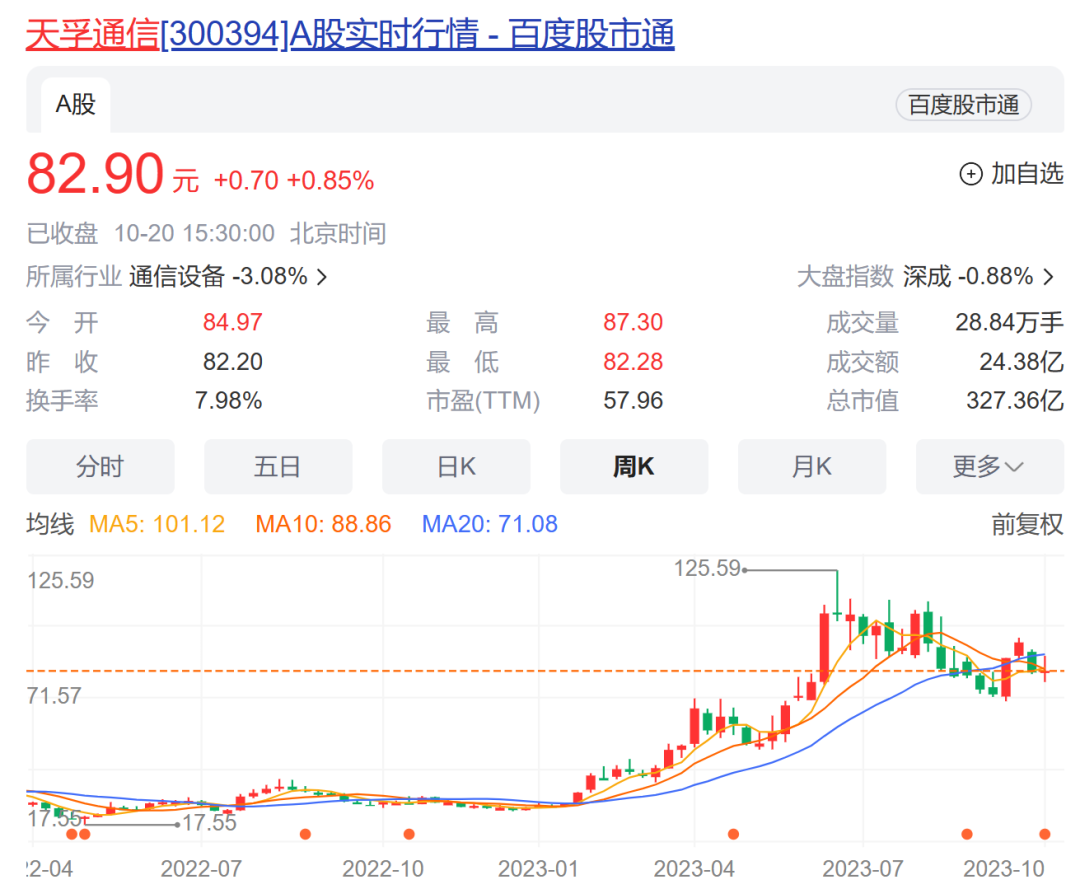Expand 大盘指数 深成 chevron arrow
Viewport: 1080px width, 889px height.
[1048, 277]
